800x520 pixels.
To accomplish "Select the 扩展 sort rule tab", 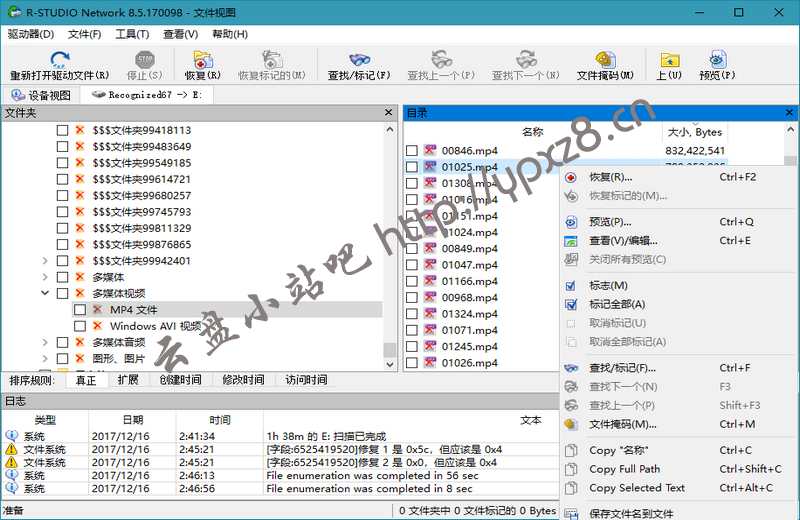I will click(x=128, y=380).
